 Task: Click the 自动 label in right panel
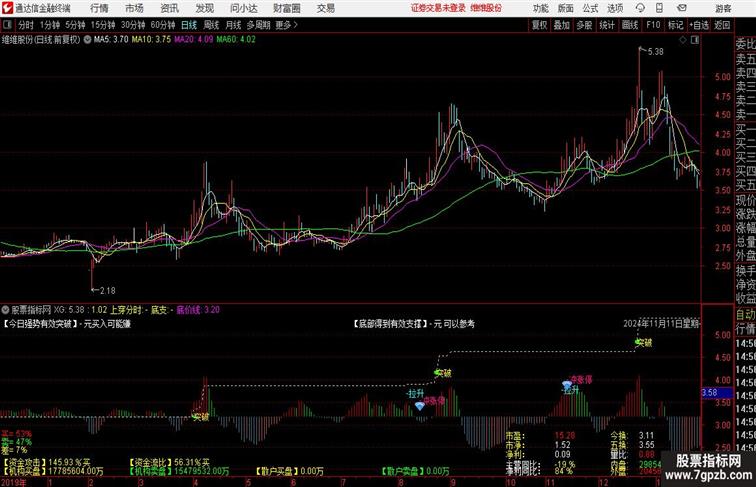coord(745,315)
